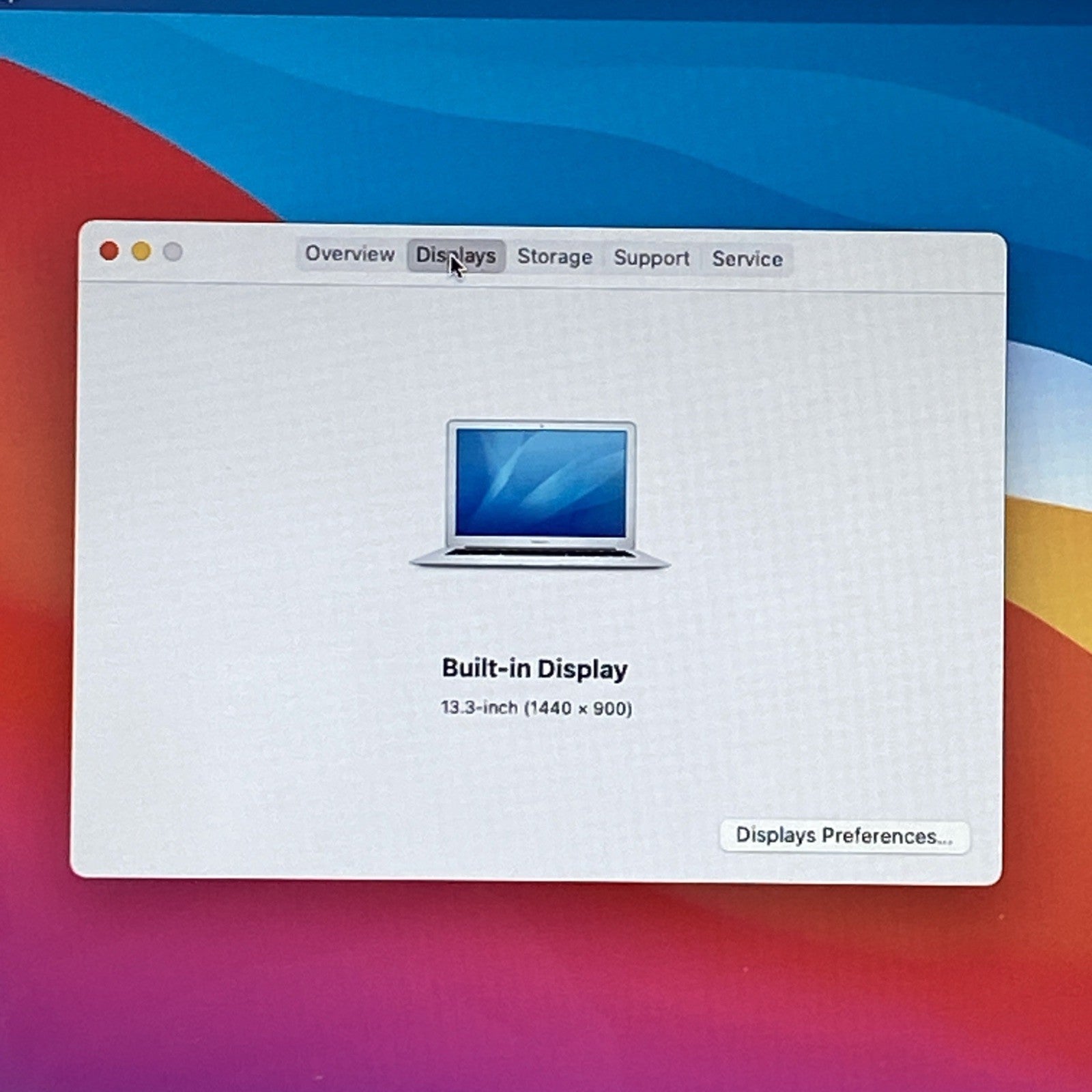Click the Built-in Display label

click(x=534, y=669)
